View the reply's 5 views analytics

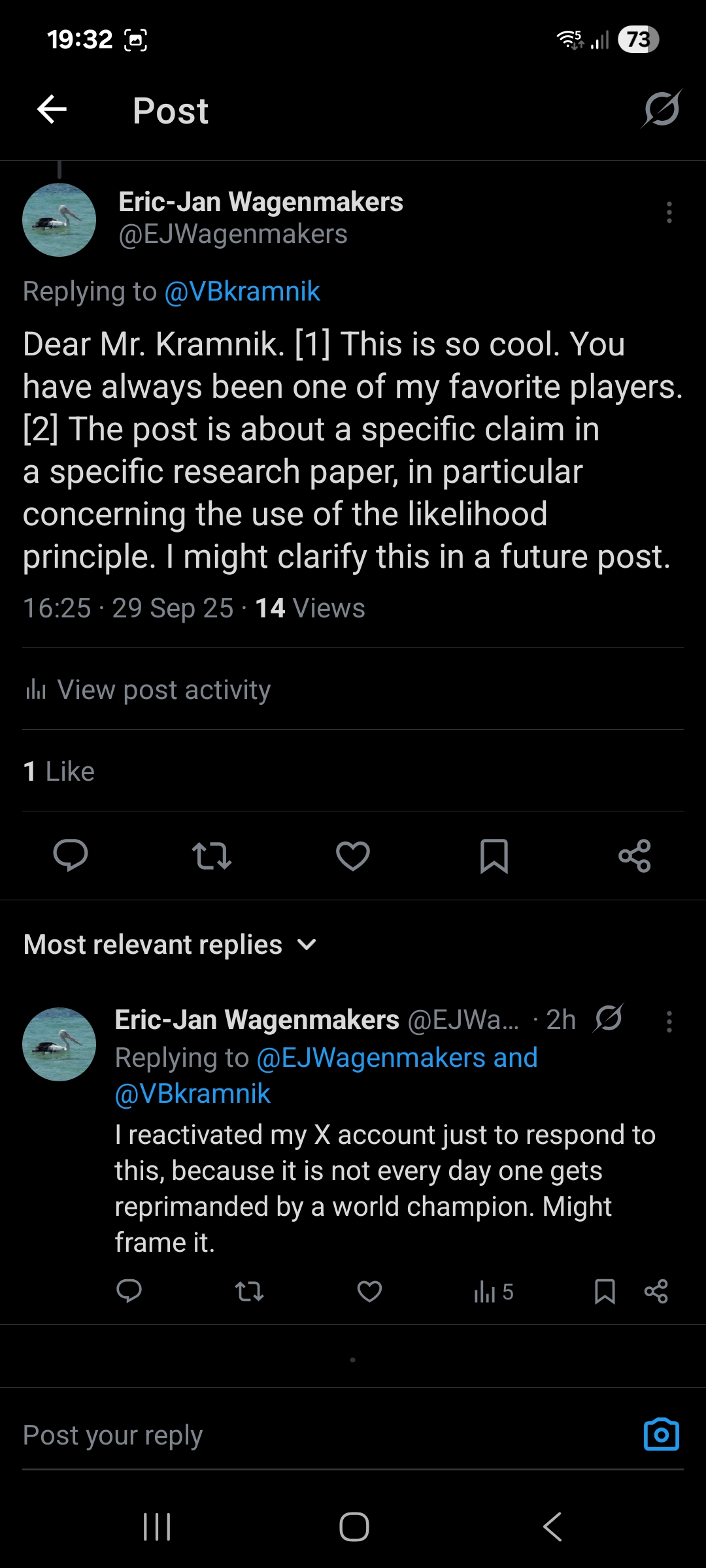click(494, 1292)
